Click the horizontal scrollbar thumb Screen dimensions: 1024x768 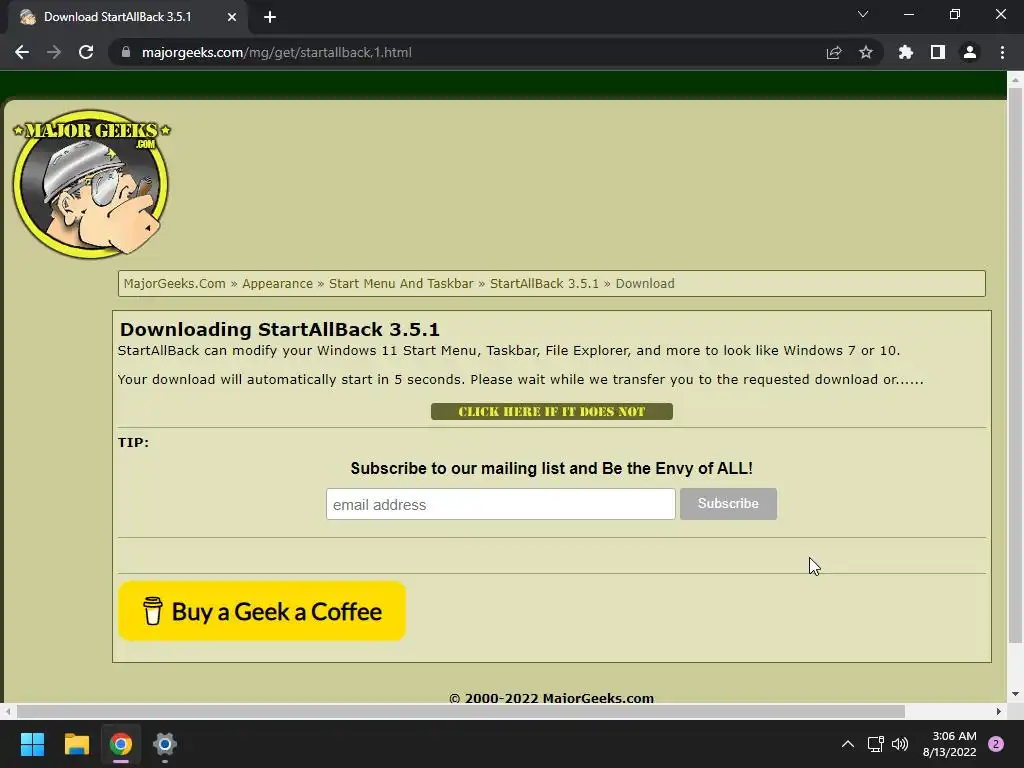(460, 711)
